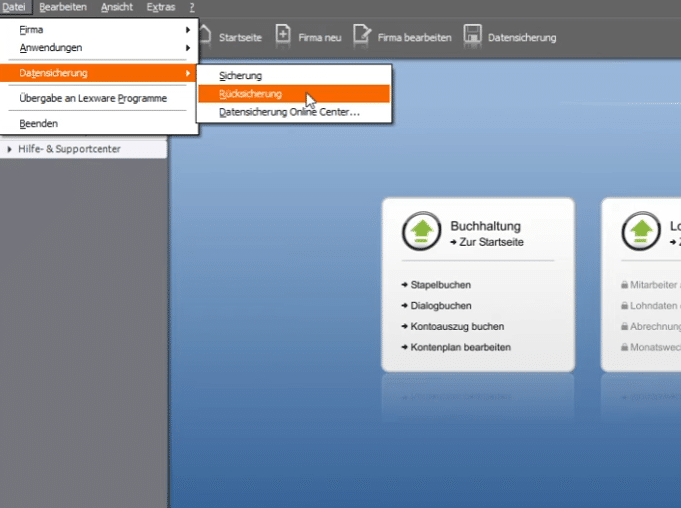The image size is (681, 508).
Task: Click the Firma bearbeiten toolbar label
Action: [x=414, y=38]
